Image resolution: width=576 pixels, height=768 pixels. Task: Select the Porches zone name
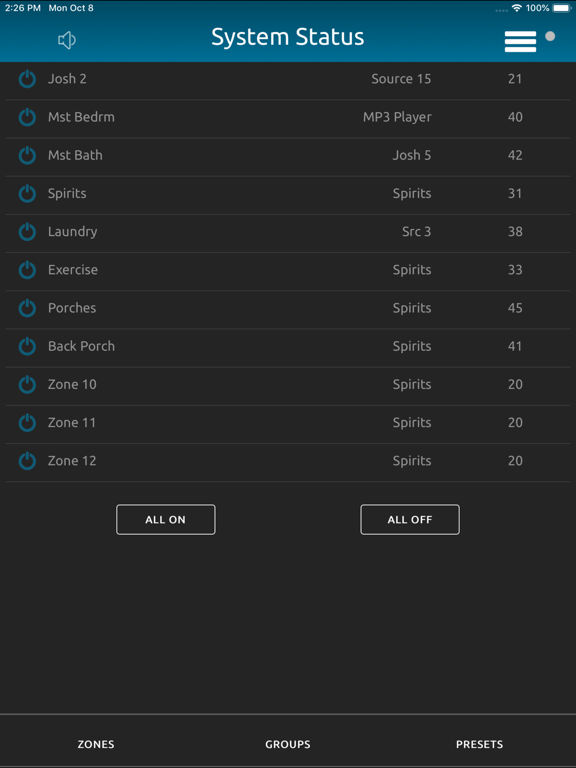pos(72,308)
